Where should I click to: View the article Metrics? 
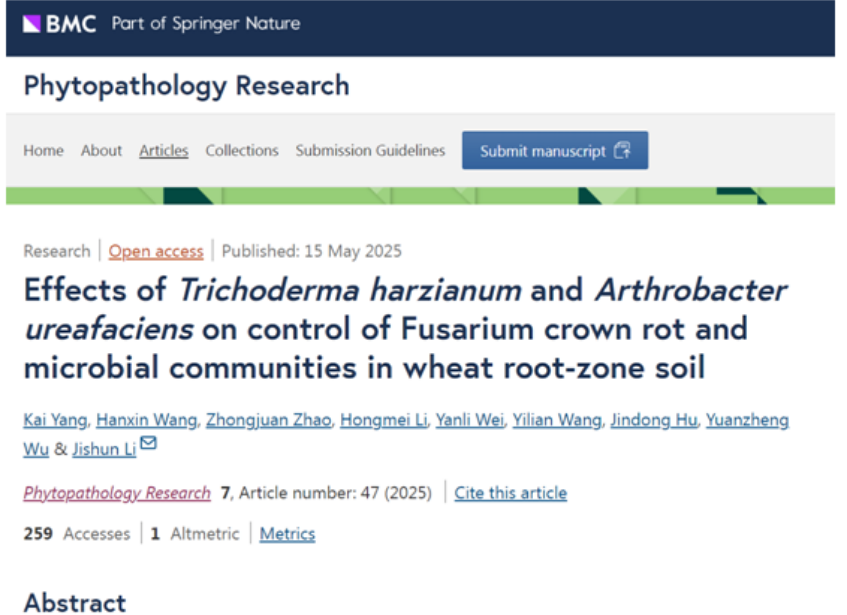[287, 534]
